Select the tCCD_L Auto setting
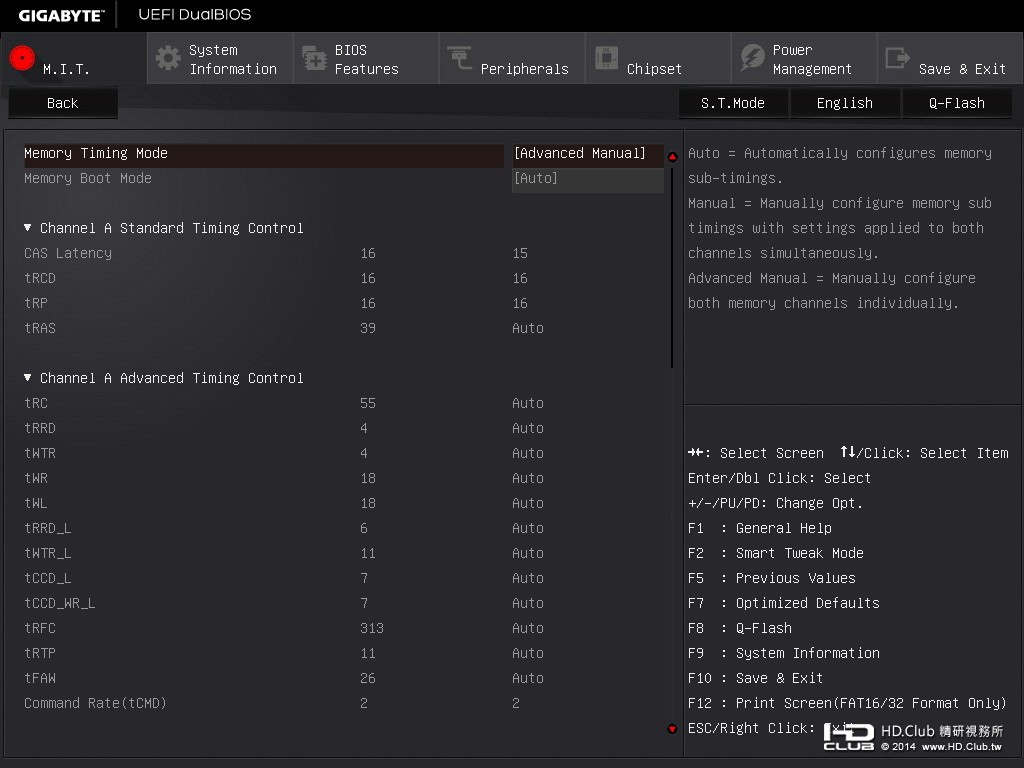 [x=528, y=578]
